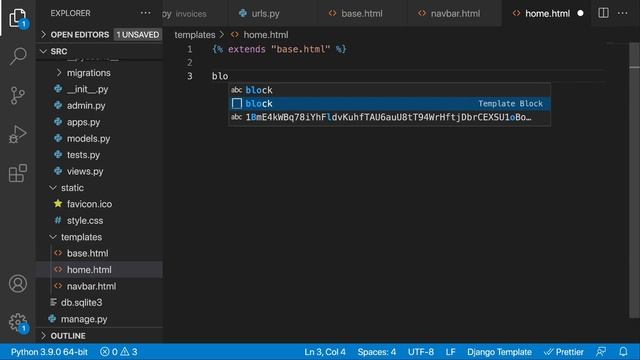Open the Accounts menu icon
The height and width of the screenshot is (360, 640).
[18, 284]
